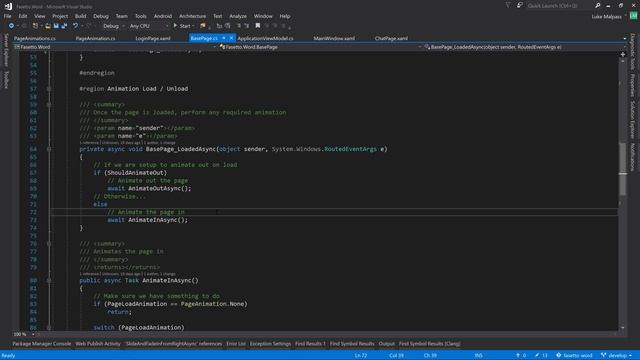Open the Output panel tab
Screen dimensions: 640x360
(387, 344)
